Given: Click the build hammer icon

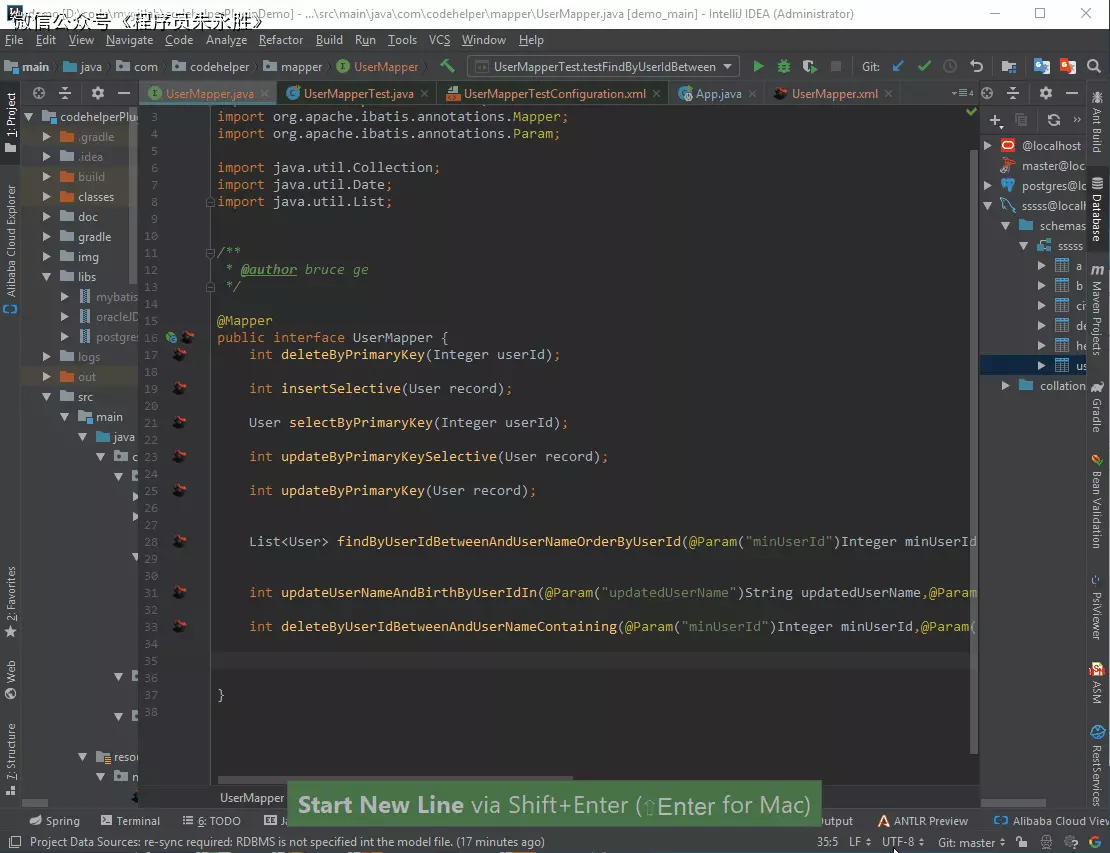Looking at the screenshot, I should pos(447,67).
